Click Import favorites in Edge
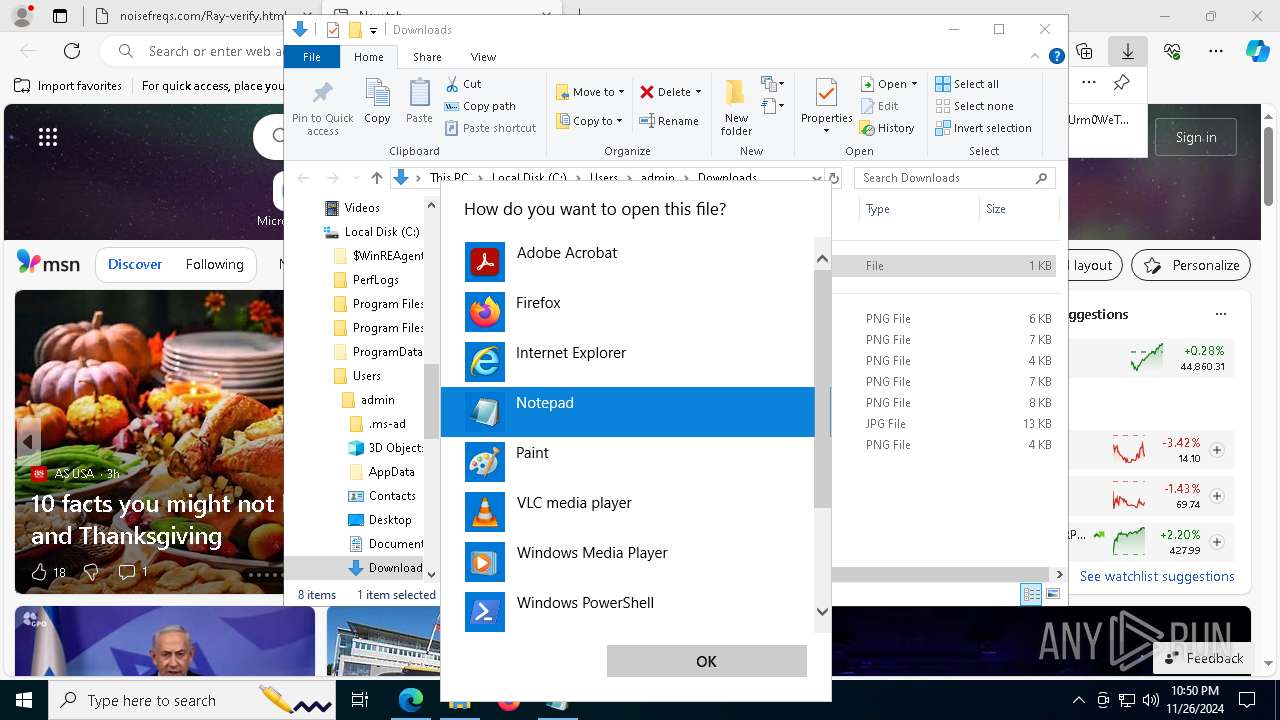The height and width of the screenshot is (720, 1280). [68, 86]
